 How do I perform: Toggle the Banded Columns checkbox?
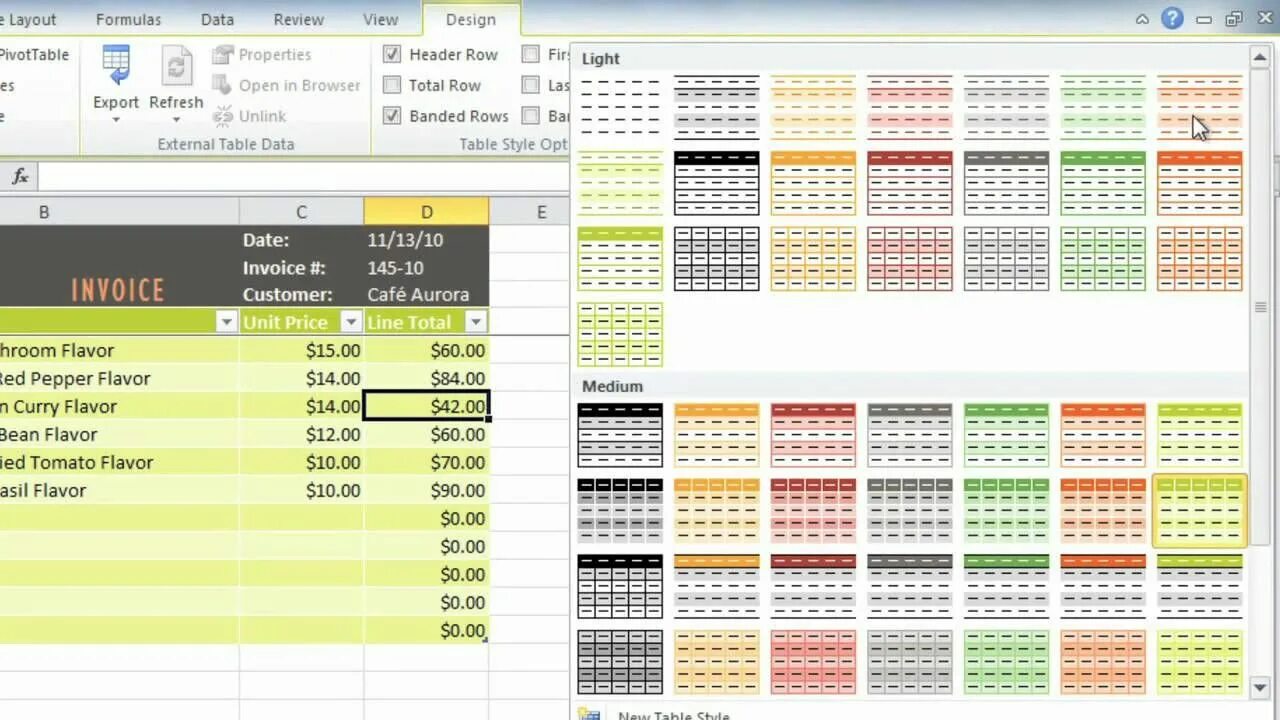pyautogui.click(x=531, y=116)
